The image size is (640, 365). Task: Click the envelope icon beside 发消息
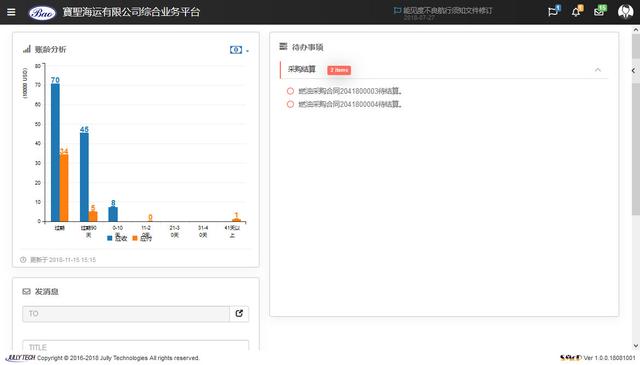point(27,292)
